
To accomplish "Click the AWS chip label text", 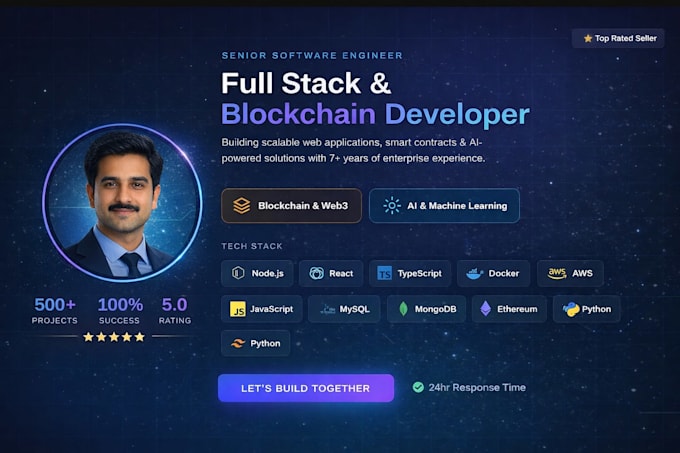I will coord(582,274).
